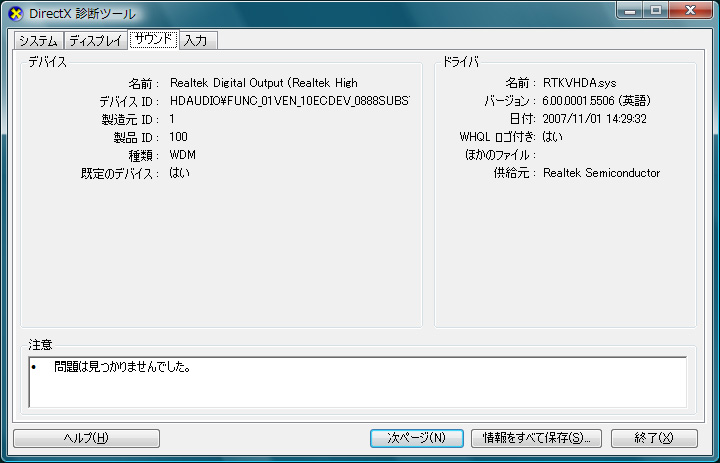Select device name 'Realtek Digital Output (Realtek High'

coord(264,83)
